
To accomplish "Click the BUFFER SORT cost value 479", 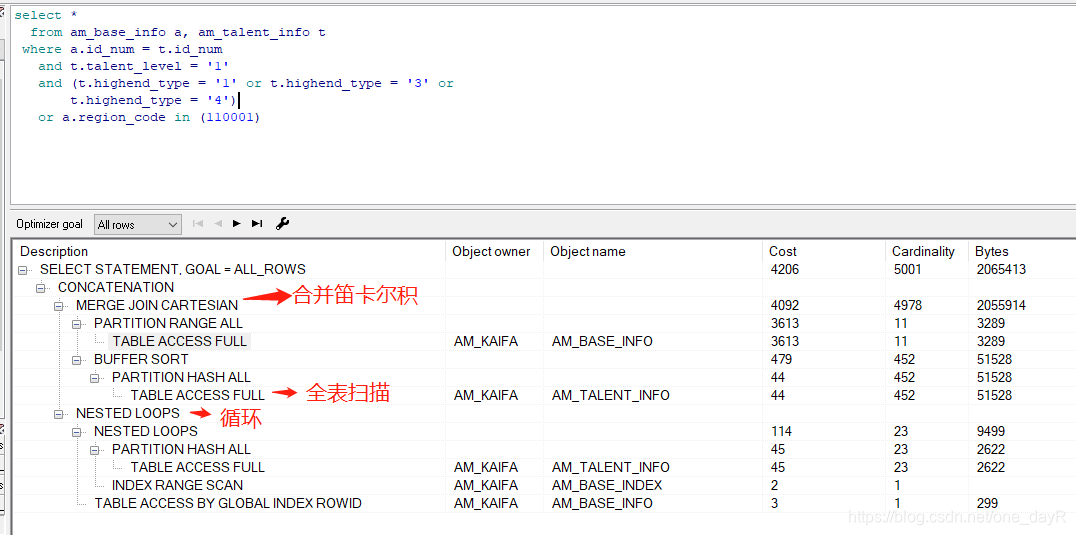I will [781, 359].
